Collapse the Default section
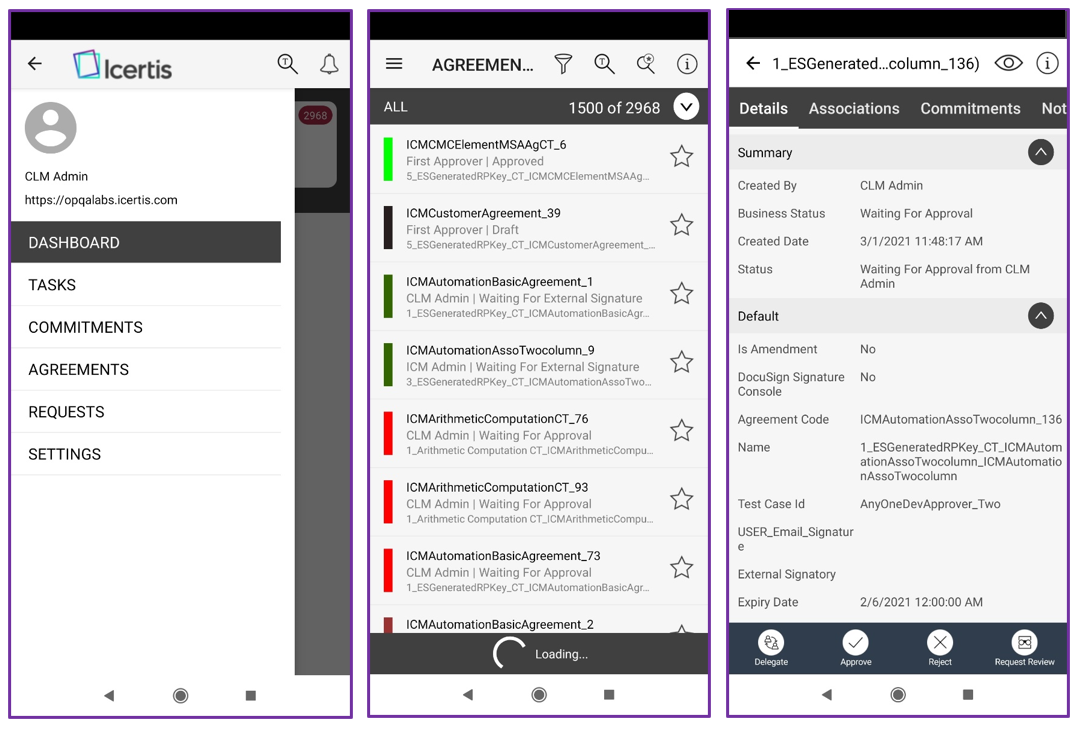 tap(1040, 316)
